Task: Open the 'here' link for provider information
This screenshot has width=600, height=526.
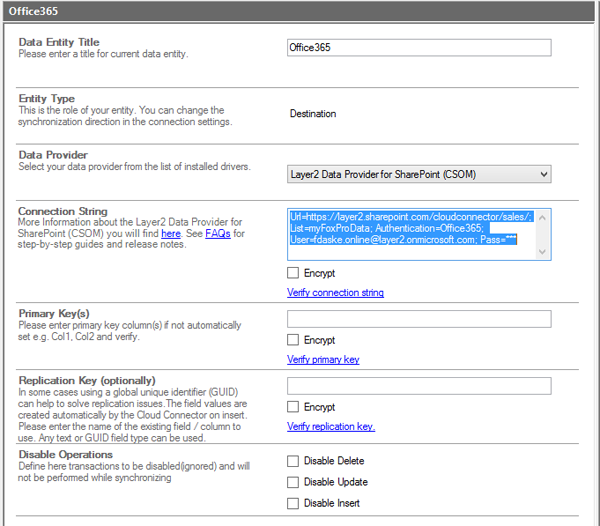Action: pyautogui.click(x=171, y=233)
